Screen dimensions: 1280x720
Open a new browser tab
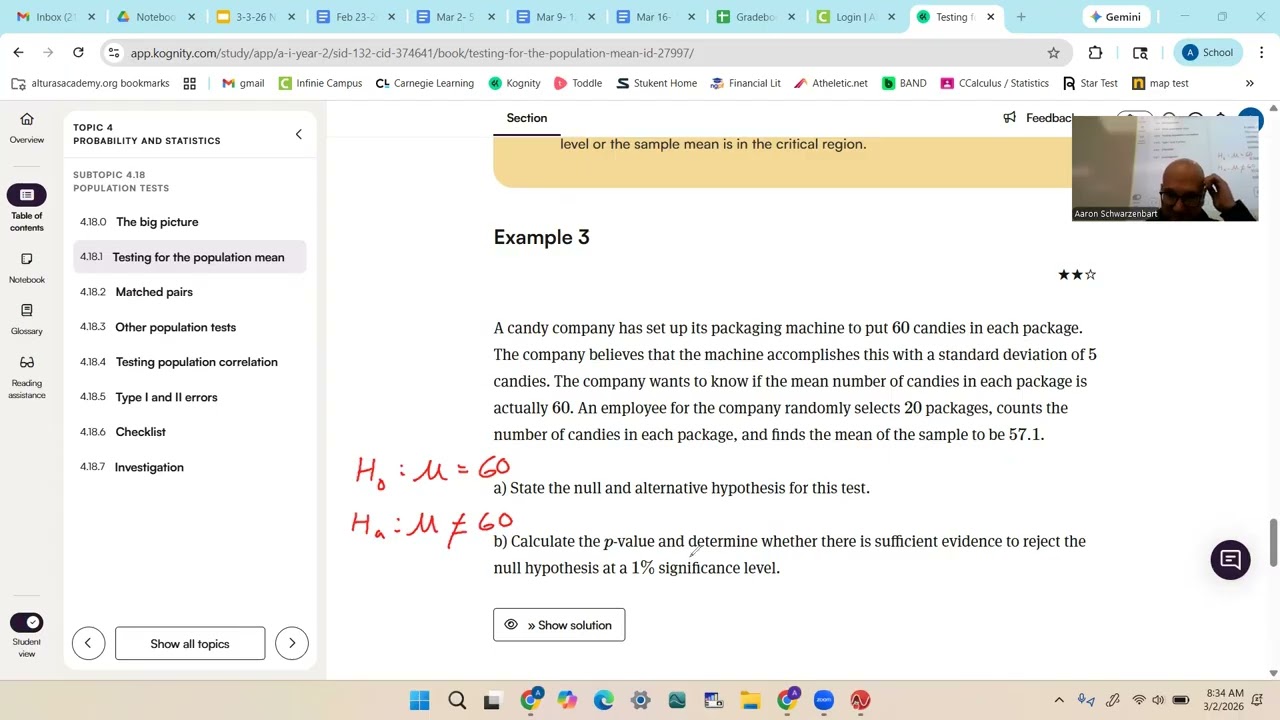coord(1021,17)
